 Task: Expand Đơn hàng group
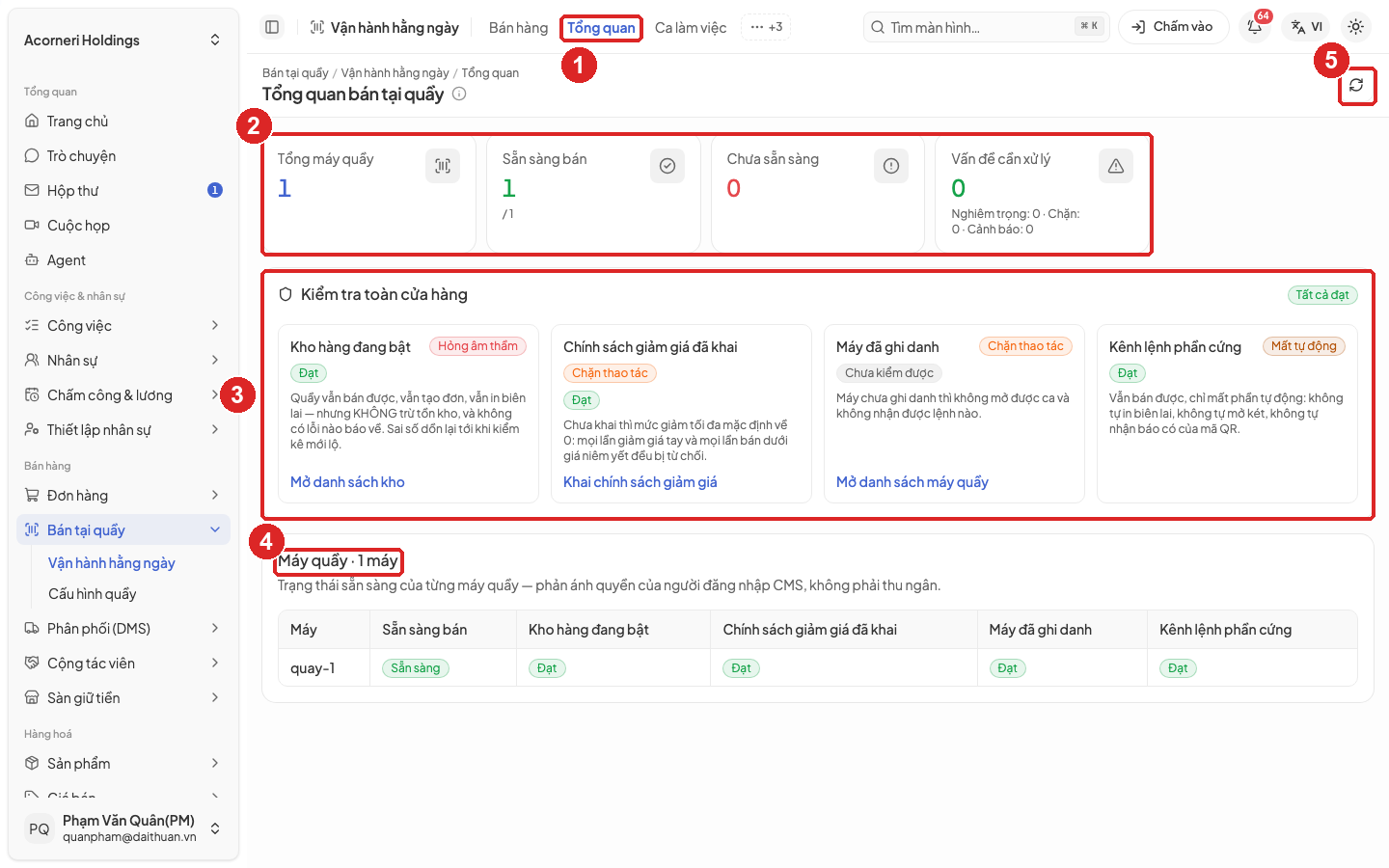(123, 496)
